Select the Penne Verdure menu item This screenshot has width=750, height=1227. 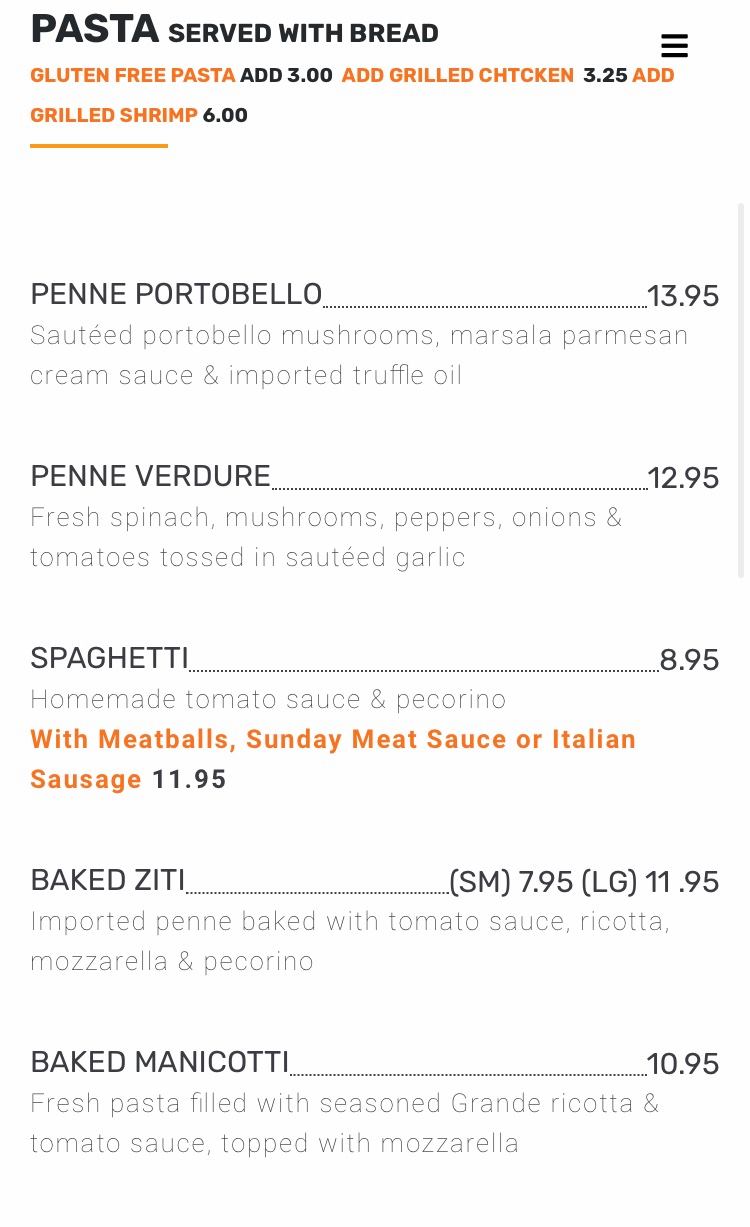[x=150, y=476]
